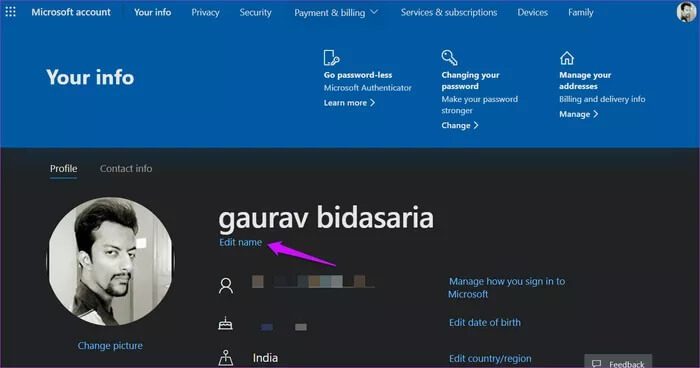Open the app launcher grid icon
Viewport: 700px width, 368px height.
[10, 12]
